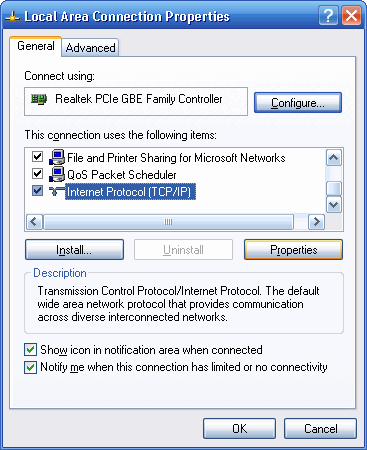Toggle the QoS Packet Scheduler checkbox
This screenshot has height=450, width=367.
(x=37, y=174)
